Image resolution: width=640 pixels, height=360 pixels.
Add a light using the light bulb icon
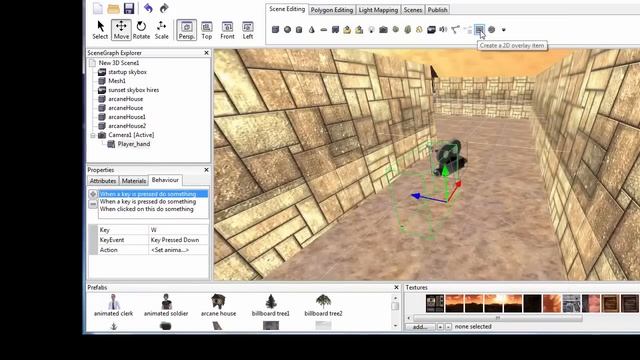point(371,29)
